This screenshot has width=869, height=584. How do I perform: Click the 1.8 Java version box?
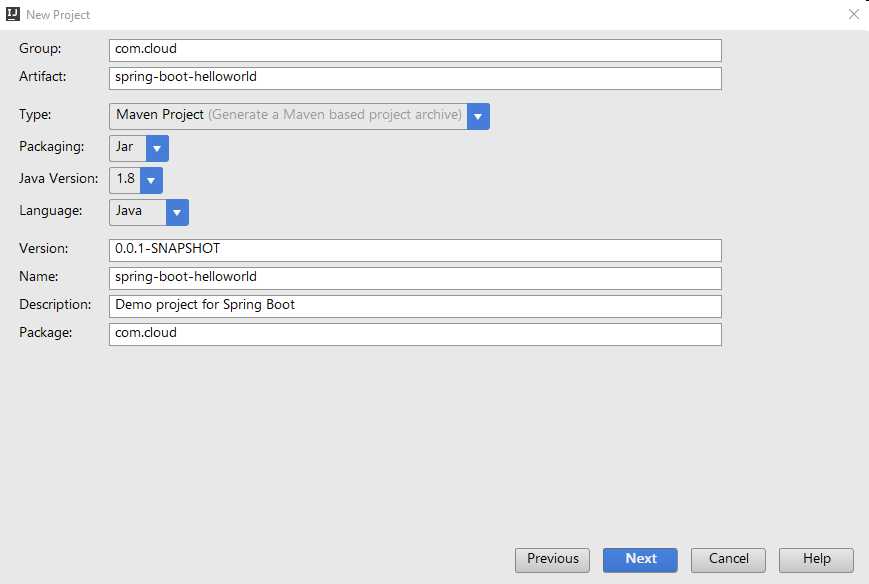[125, 180]
